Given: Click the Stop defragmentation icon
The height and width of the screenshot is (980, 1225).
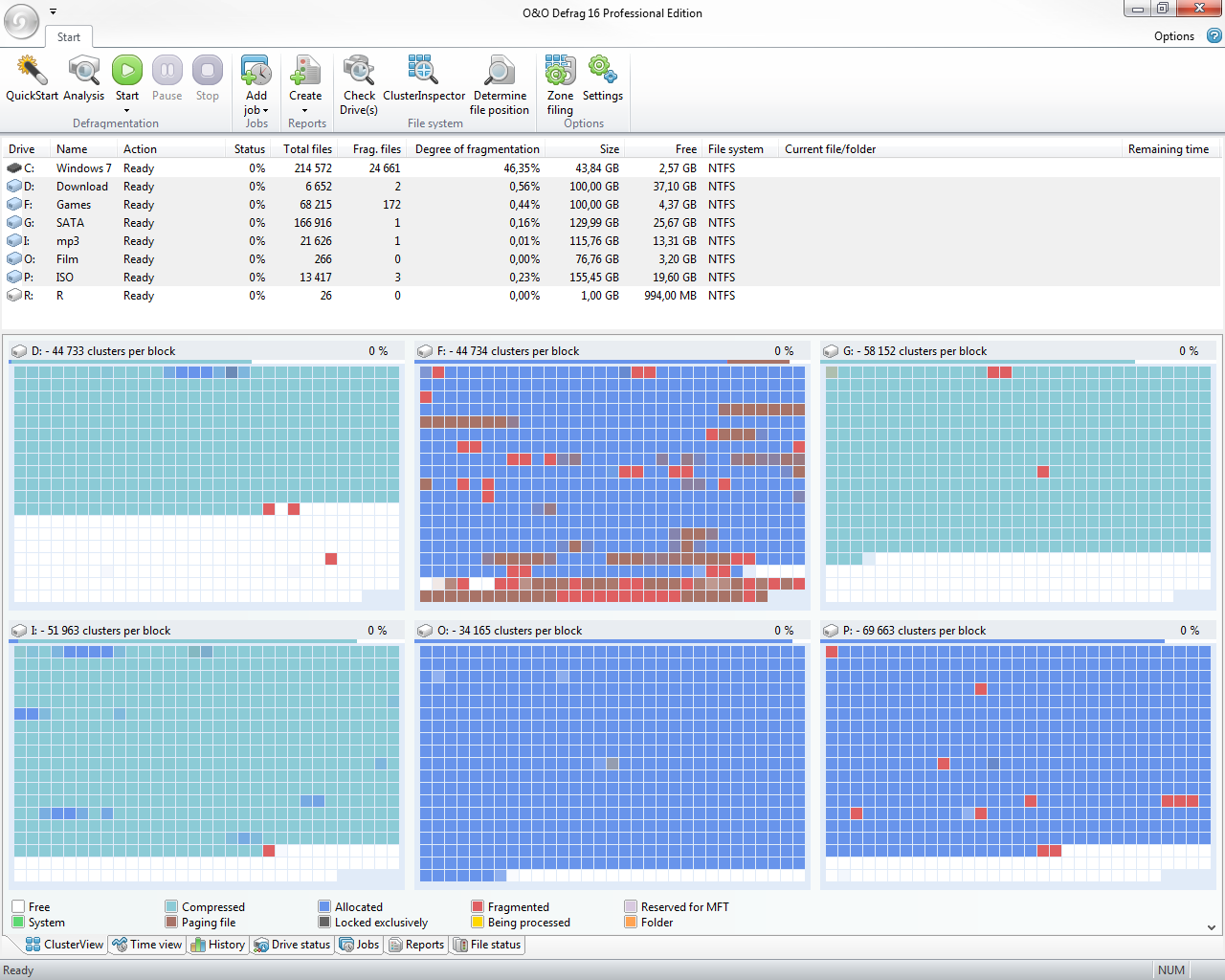Looking at the screenshot, I should coord(208,71).
